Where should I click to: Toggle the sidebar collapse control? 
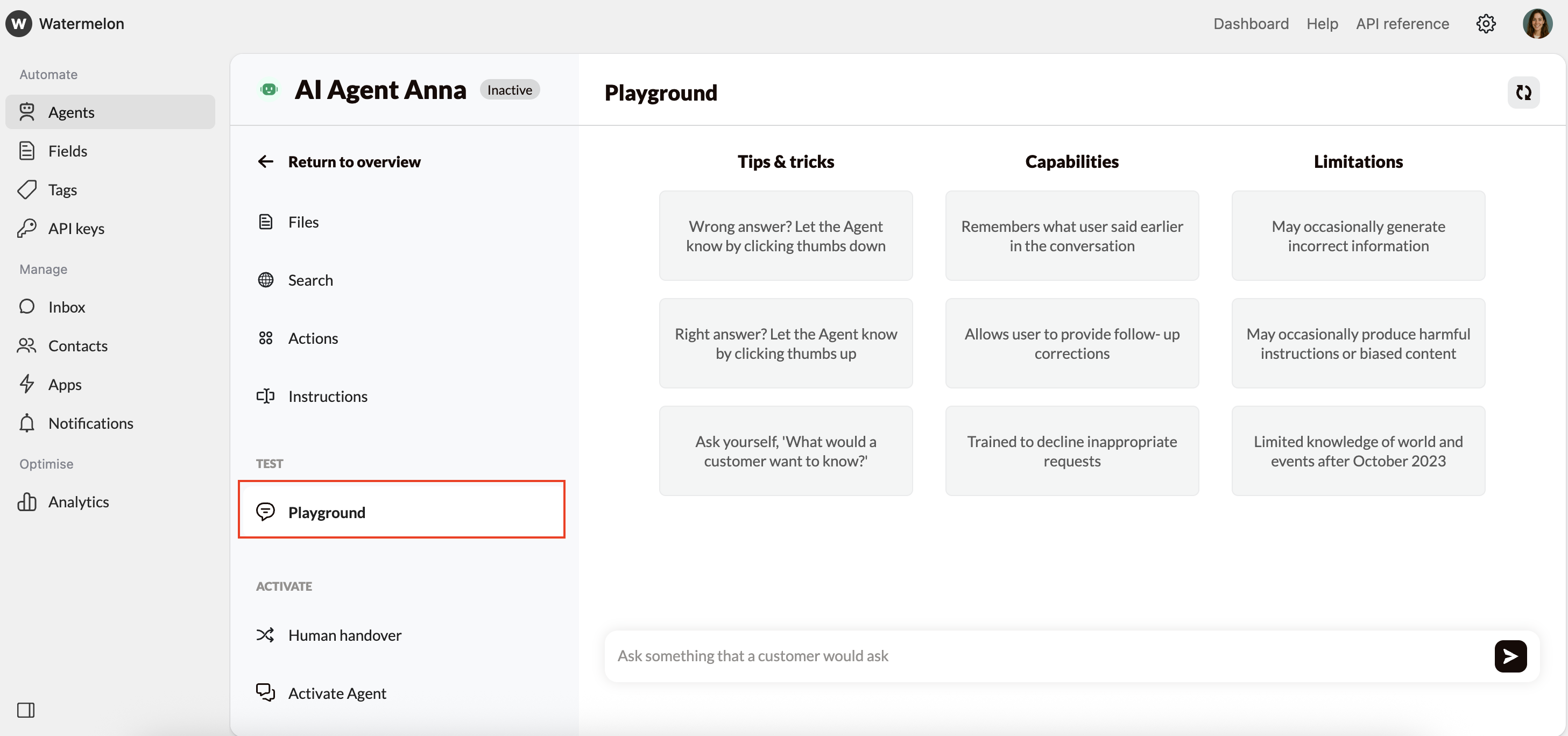26,710
